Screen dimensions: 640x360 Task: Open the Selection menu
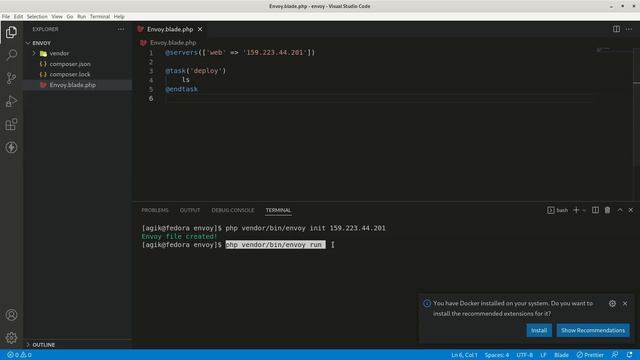point(37,17)
